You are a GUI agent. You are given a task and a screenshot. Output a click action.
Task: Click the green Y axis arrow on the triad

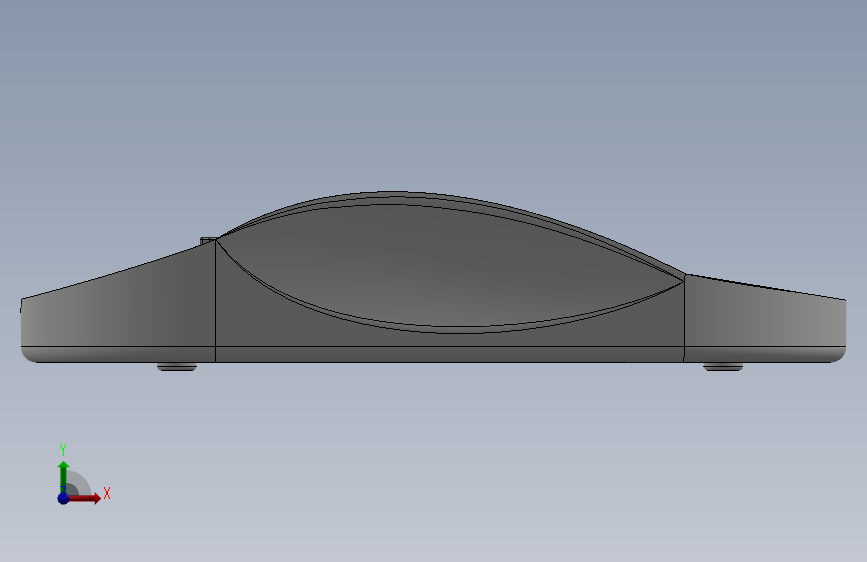point(63,476)
